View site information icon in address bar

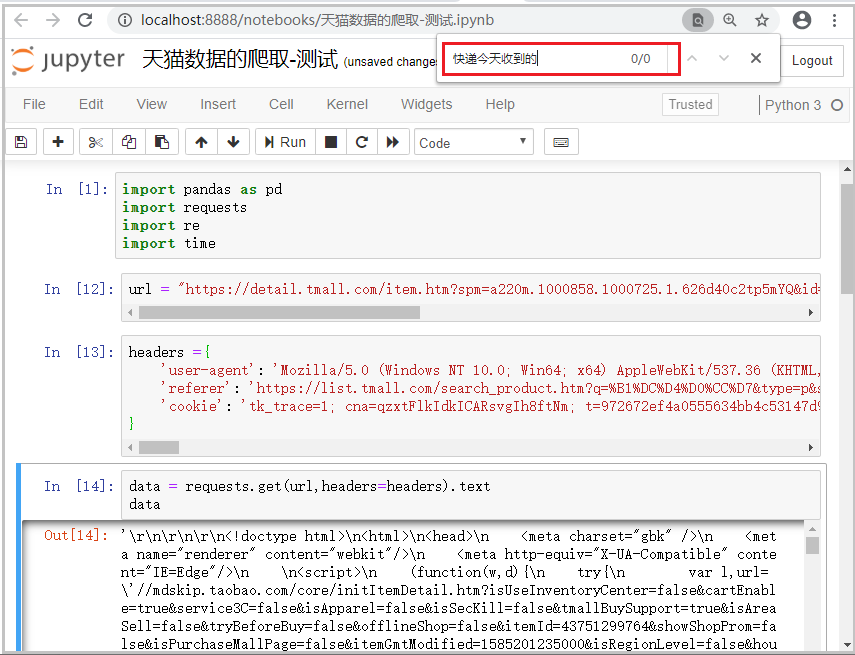point(125,20)
